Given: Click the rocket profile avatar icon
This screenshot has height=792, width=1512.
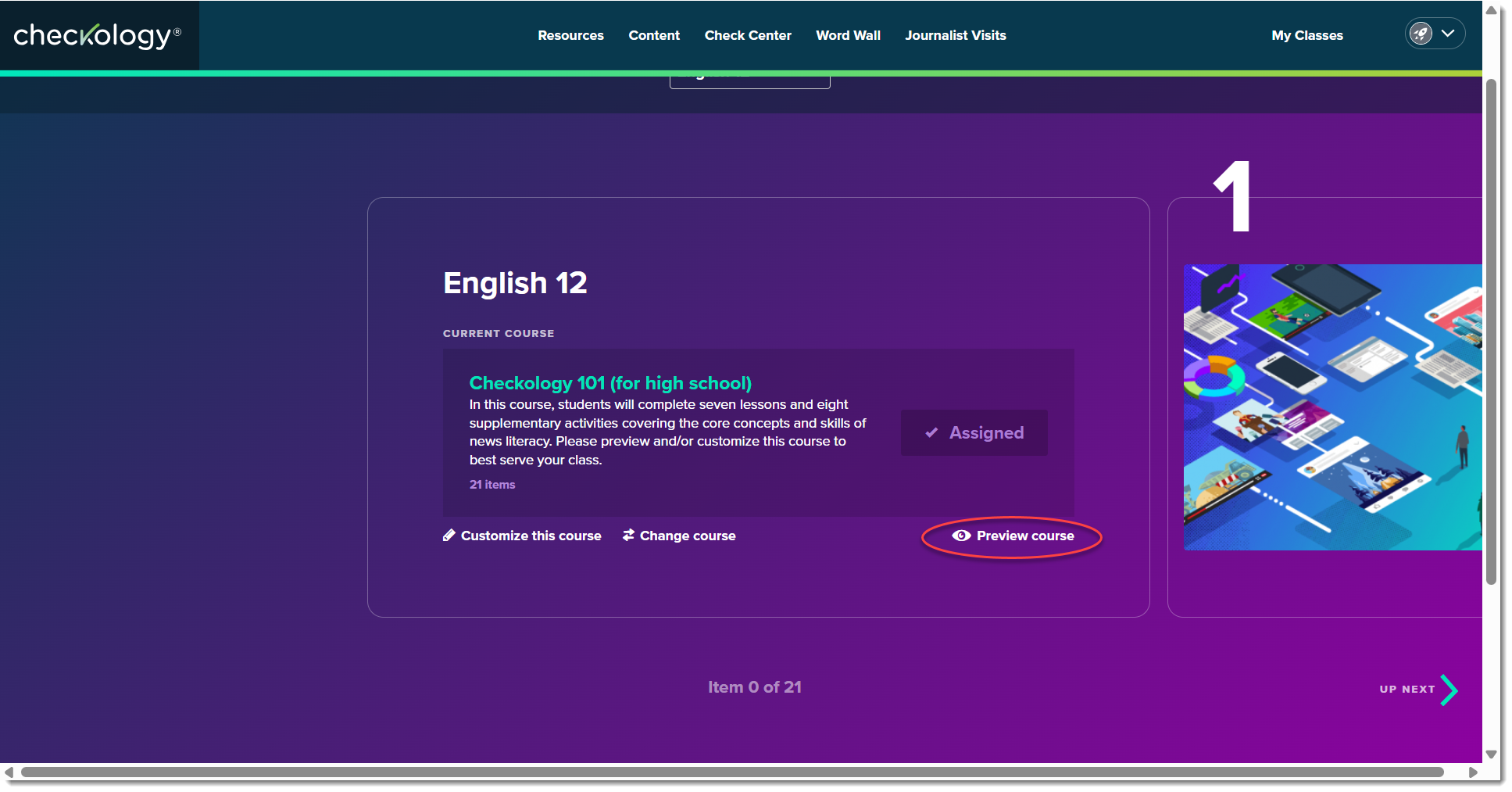Looking at the screenshot, I should 1421,34.
